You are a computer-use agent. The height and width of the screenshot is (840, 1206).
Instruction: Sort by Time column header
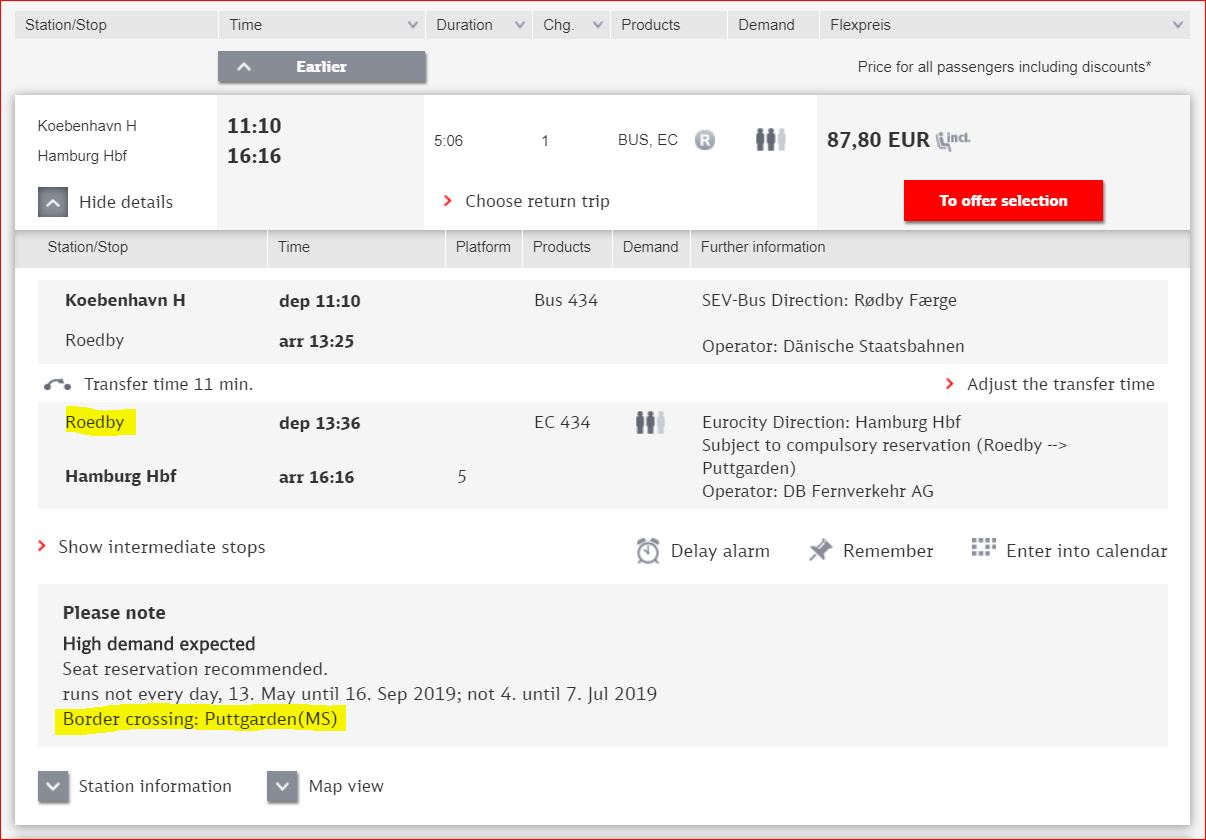[320, 25]
